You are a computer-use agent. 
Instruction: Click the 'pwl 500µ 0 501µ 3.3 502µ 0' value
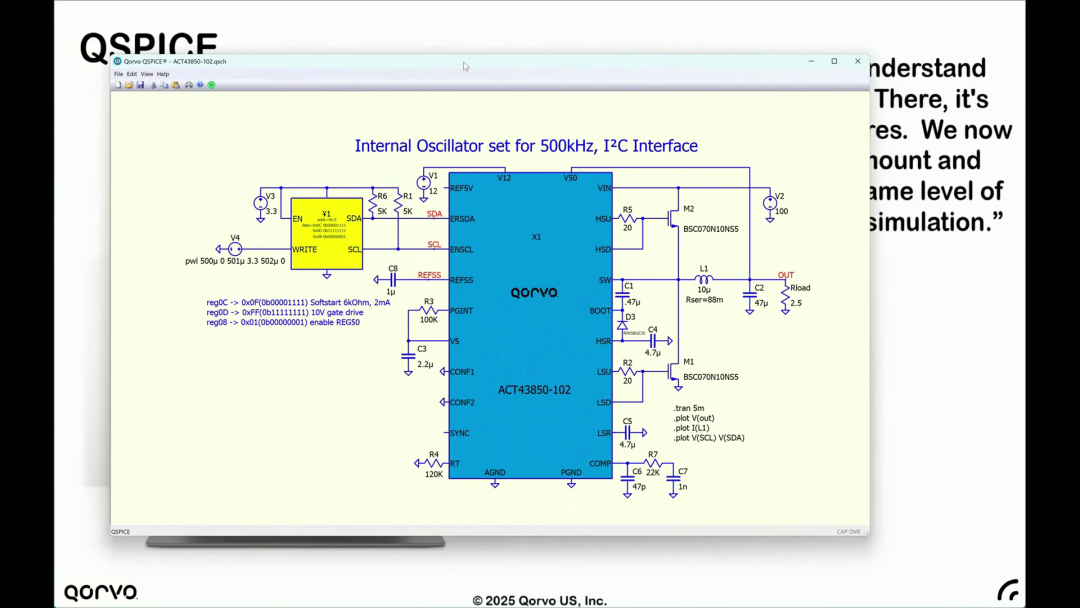click(x=235, y=262)
